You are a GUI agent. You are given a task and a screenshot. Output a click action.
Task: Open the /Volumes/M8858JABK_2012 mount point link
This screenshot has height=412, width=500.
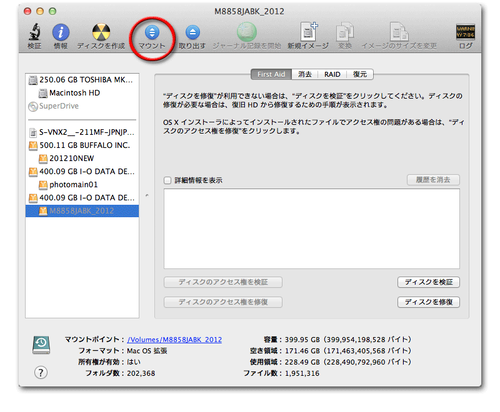[x=174, y=340]
